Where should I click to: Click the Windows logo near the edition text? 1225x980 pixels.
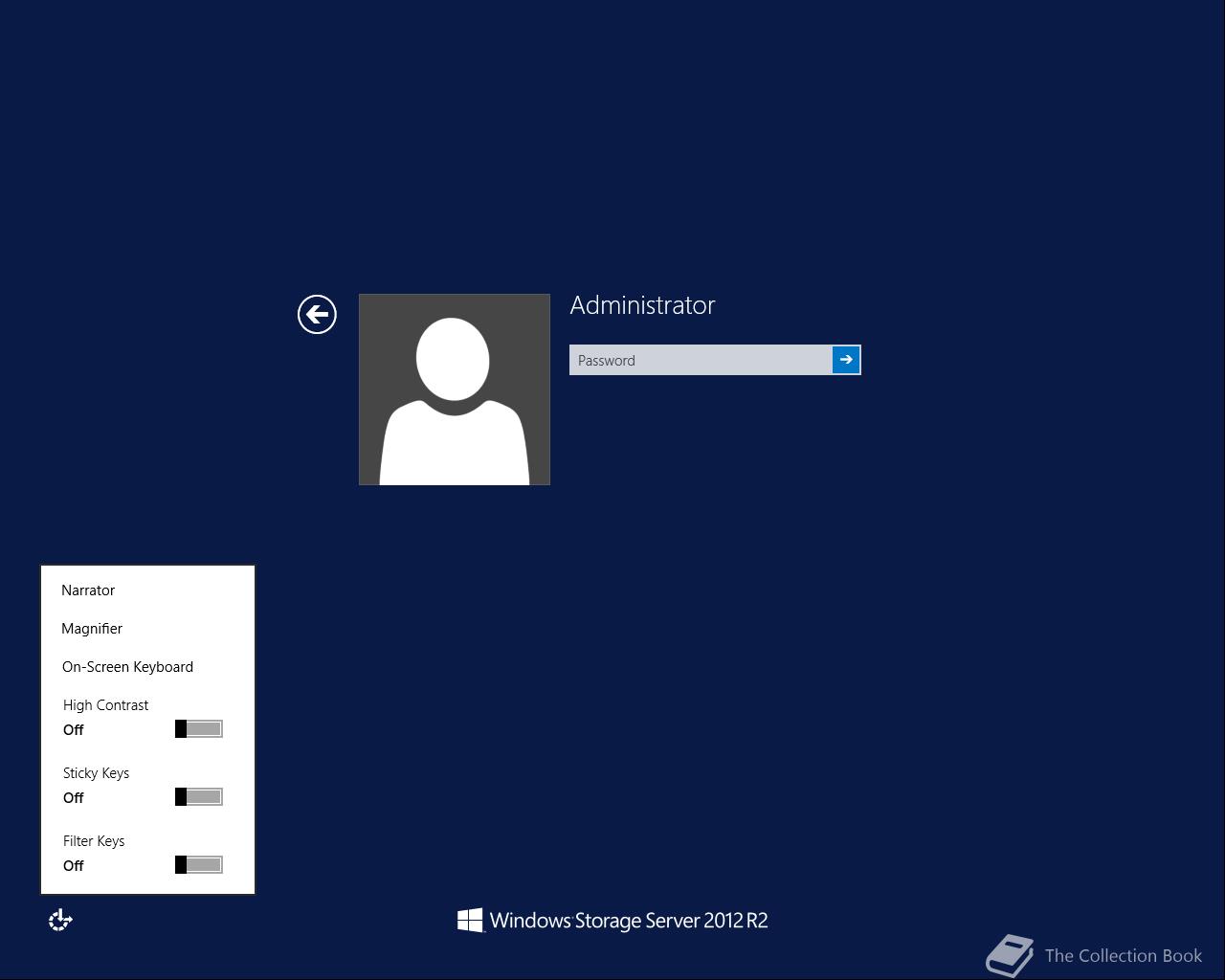coord(469,920)
